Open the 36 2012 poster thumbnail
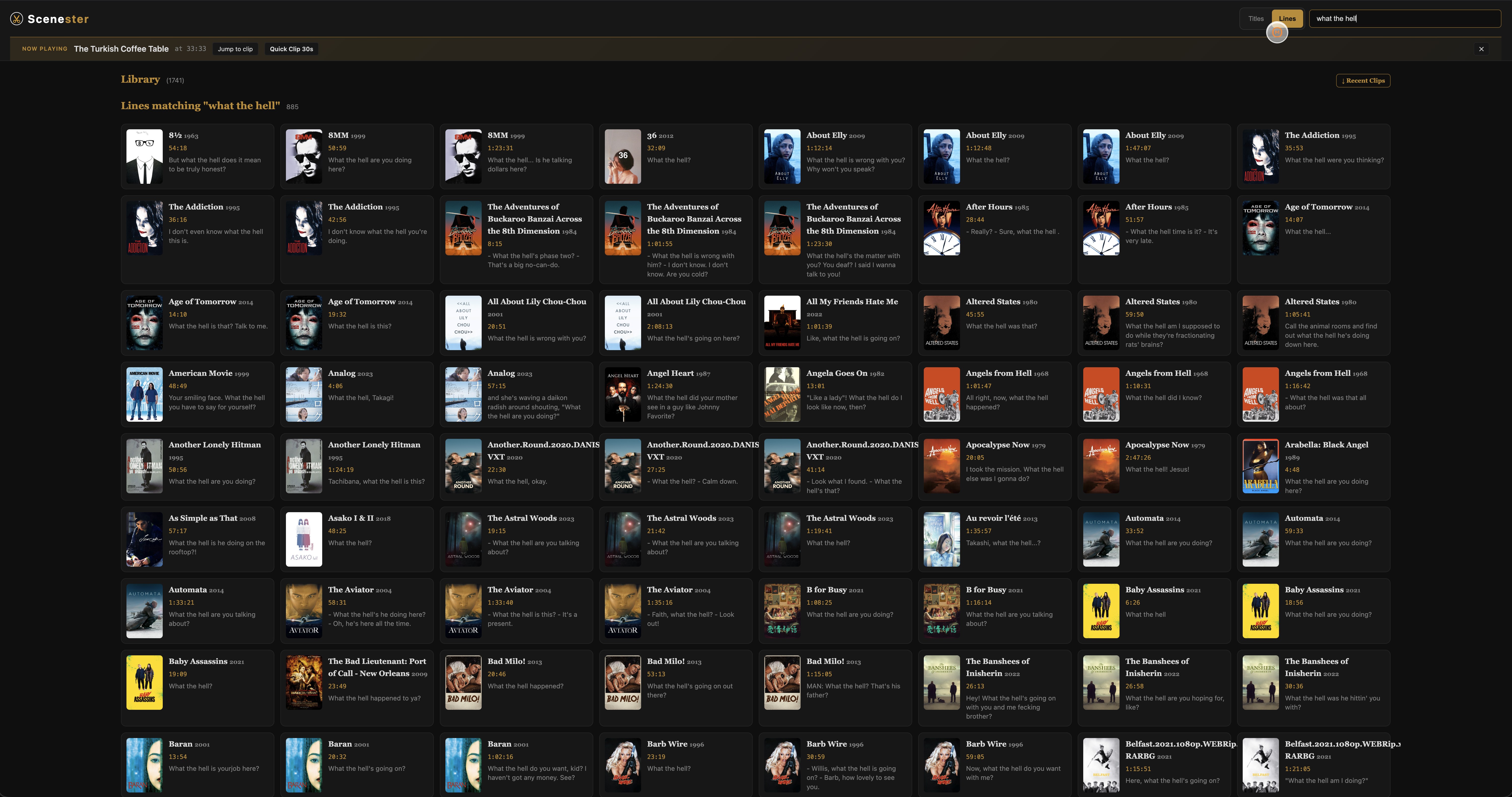 (623, 156)
